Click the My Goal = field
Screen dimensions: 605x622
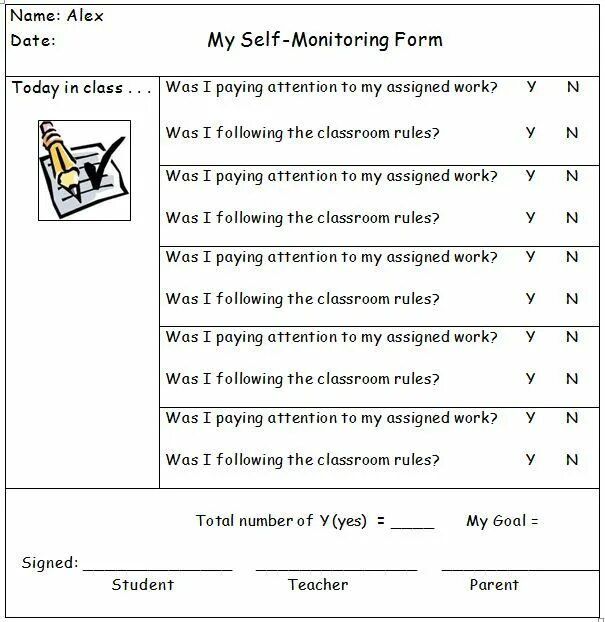click(502, 520)
